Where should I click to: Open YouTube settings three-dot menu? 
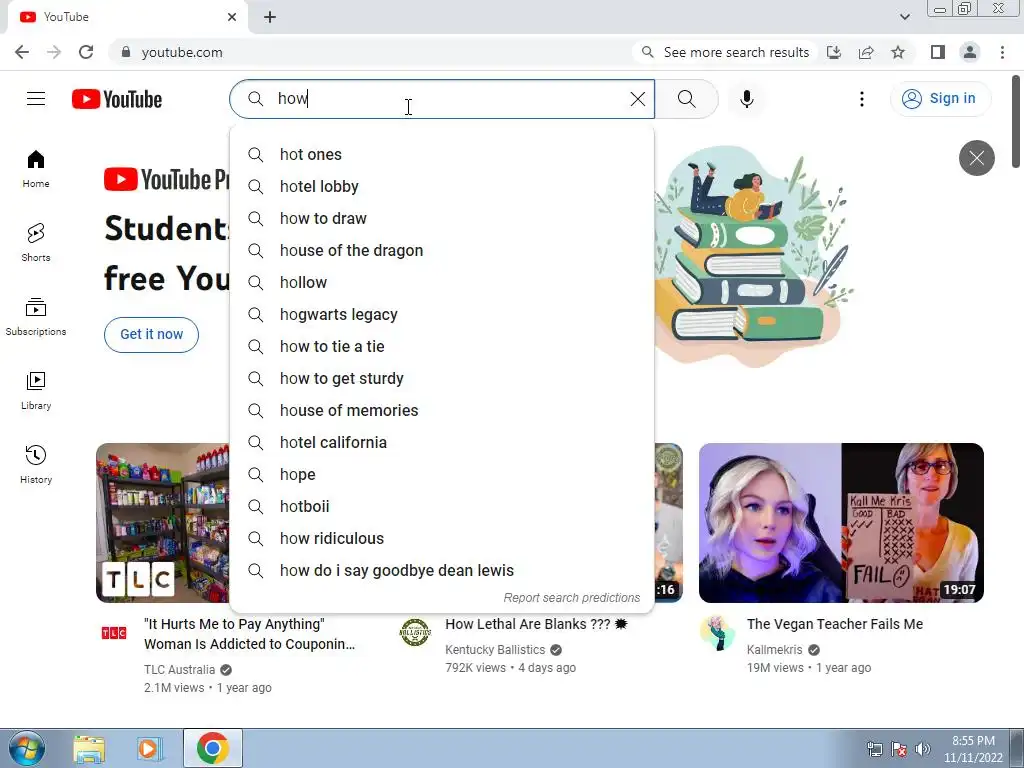pyautogui.click(x=862, y=99)
